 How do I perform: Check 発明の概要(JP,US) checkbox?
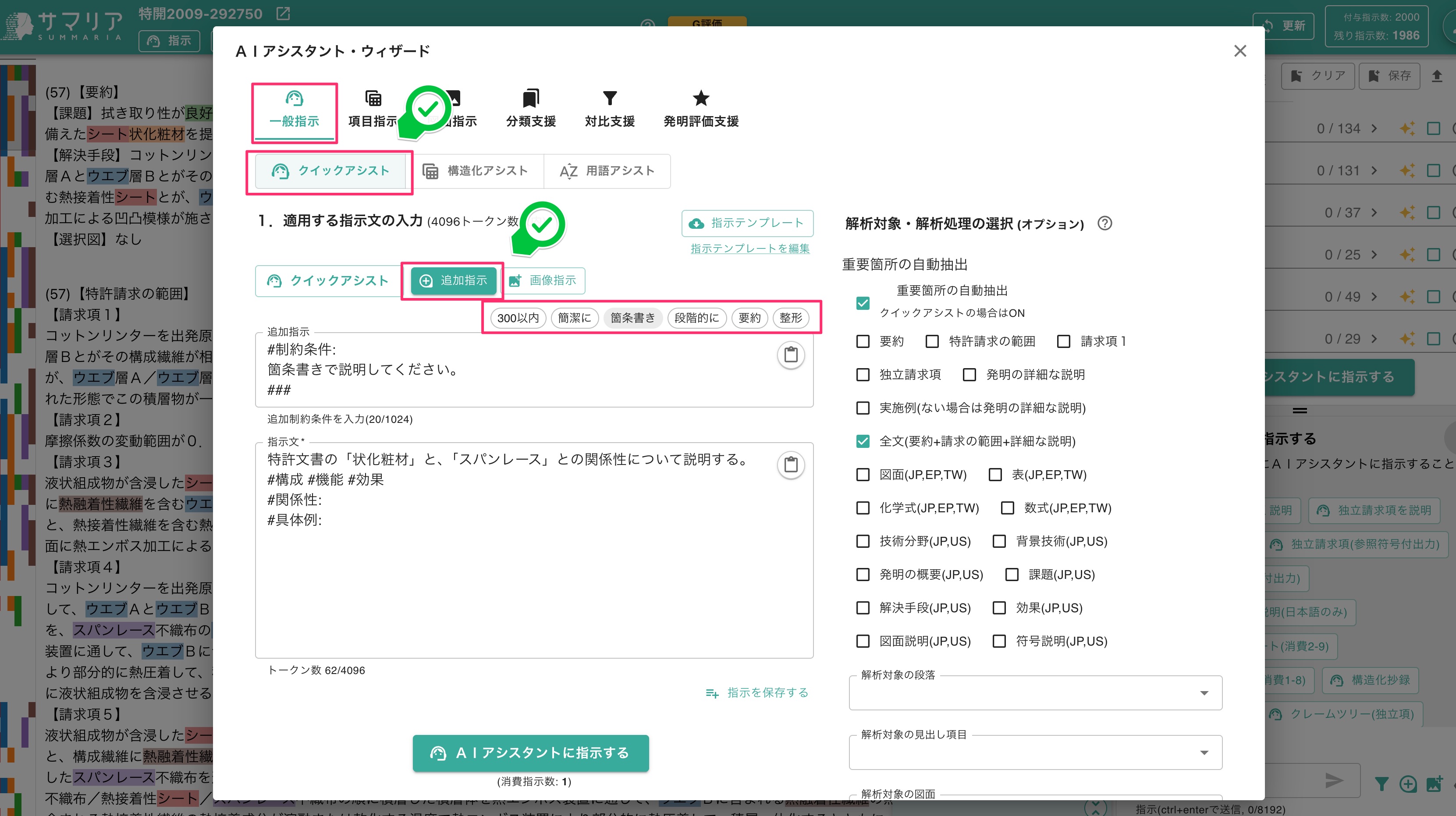(863, 575)
